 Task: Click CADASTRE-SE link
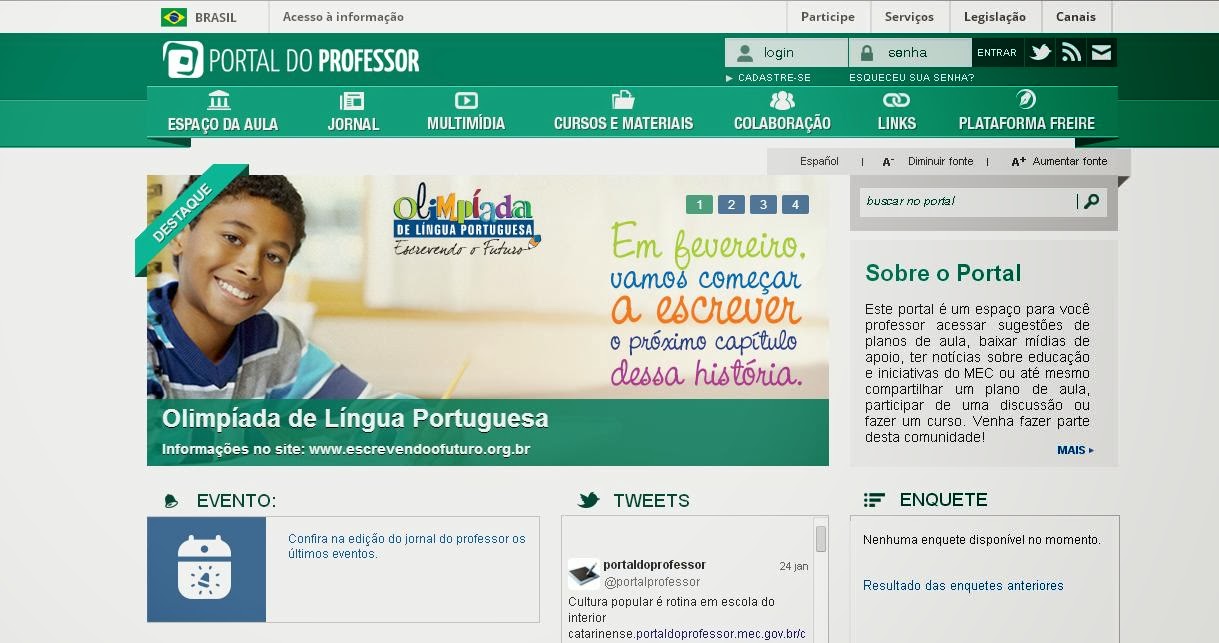click(774, 78)
